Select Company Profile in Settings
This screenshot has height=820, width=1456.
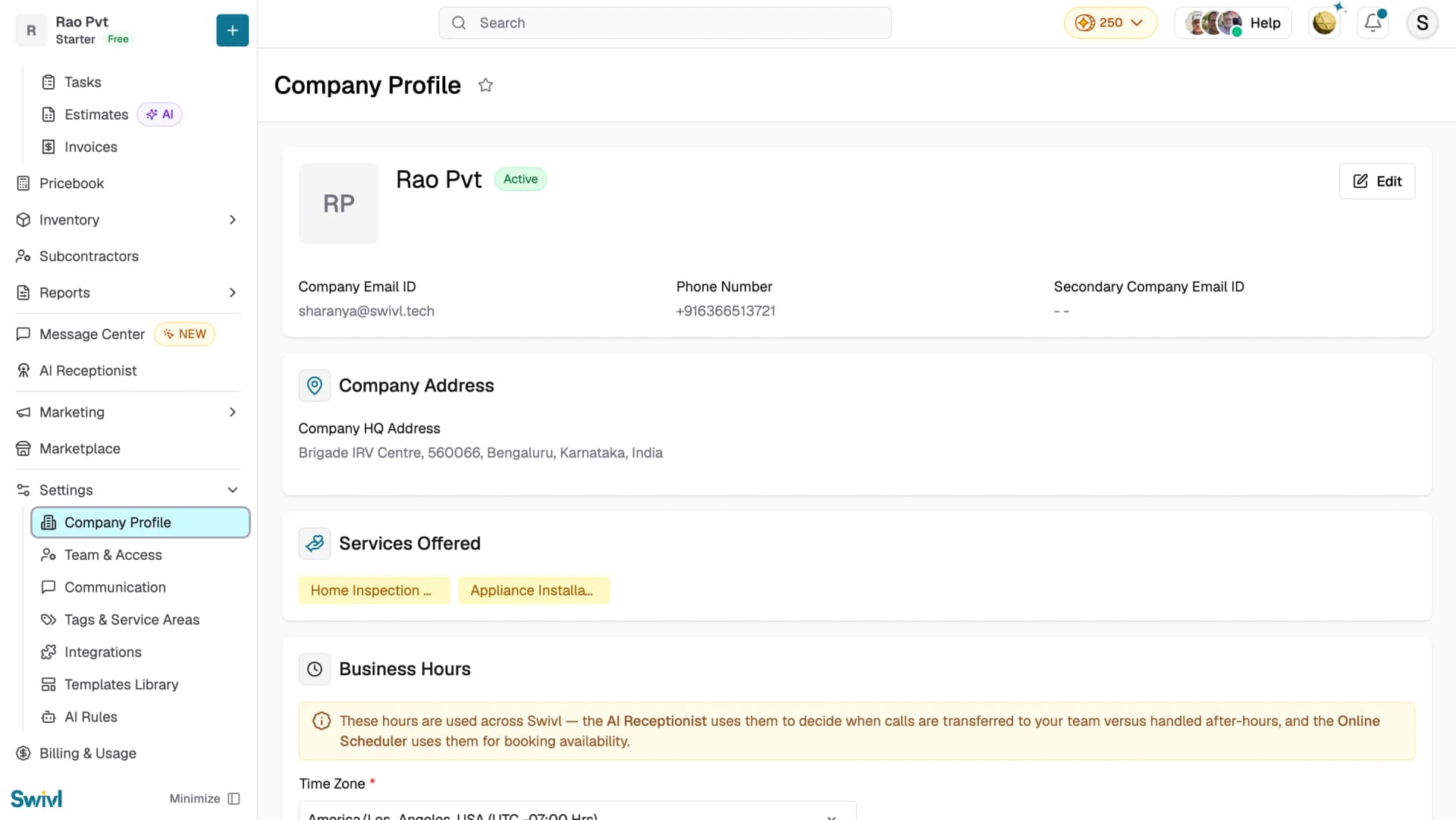tap(140, 523)
